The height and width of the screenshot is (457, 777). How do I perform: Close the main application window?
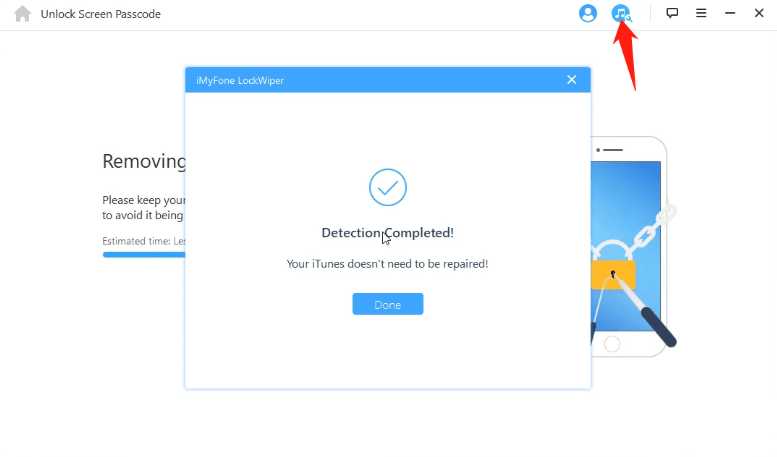click(759, 13)
